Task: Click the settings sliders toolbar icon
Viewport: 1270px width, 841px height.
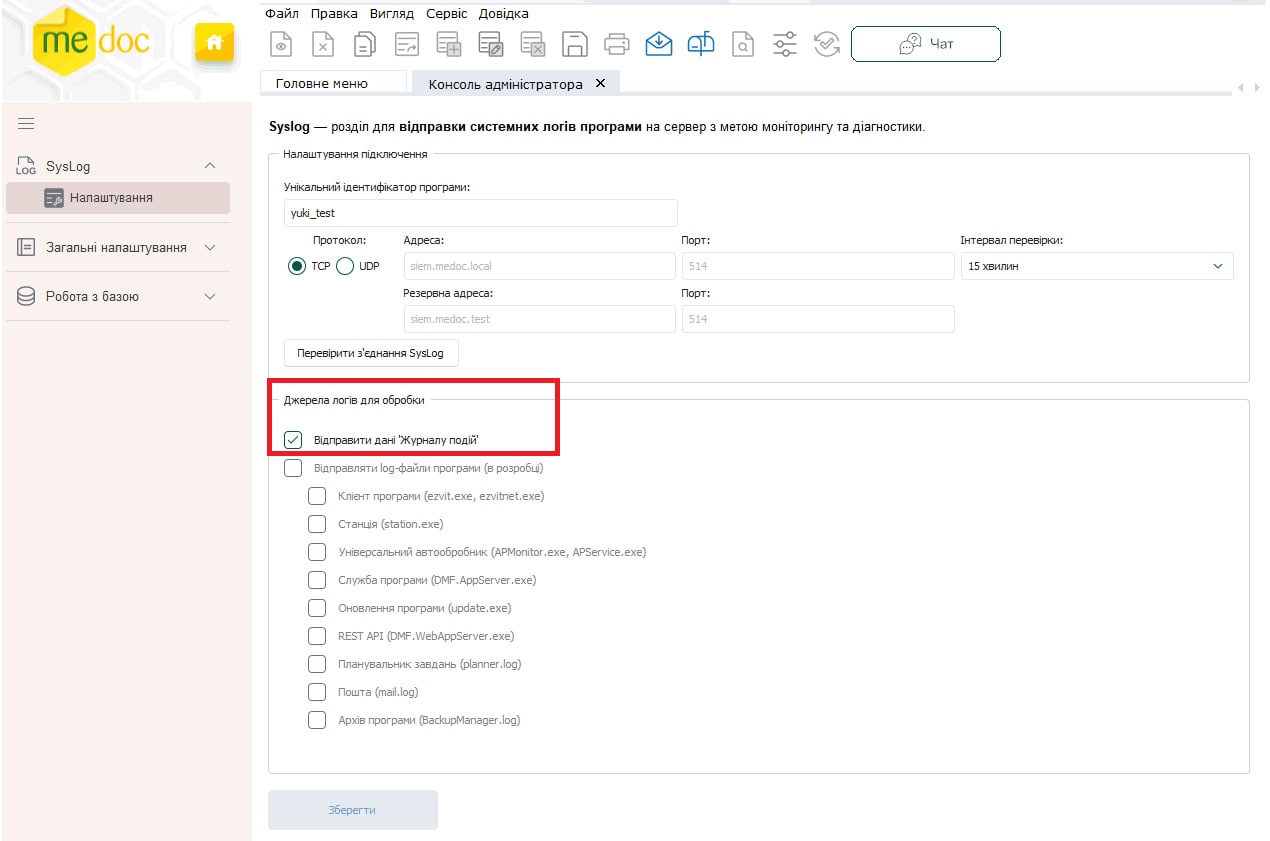Action: click(785, 44)
